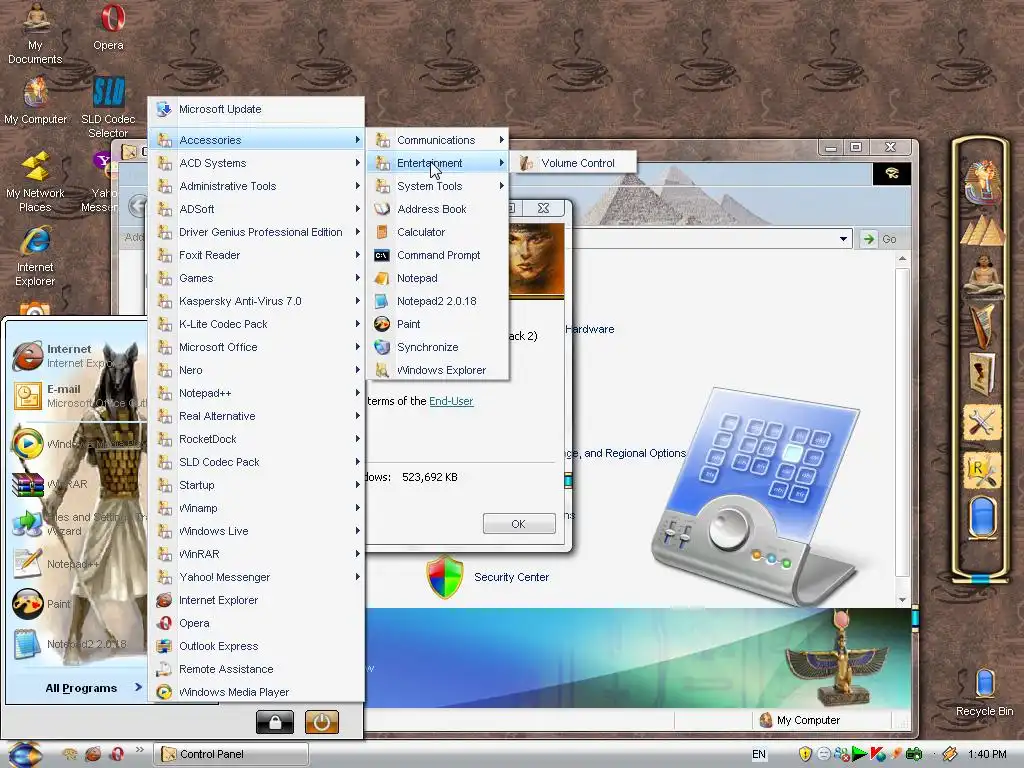
Task: Open Windows Live programs folder
Action: click(x=257, y=531)
